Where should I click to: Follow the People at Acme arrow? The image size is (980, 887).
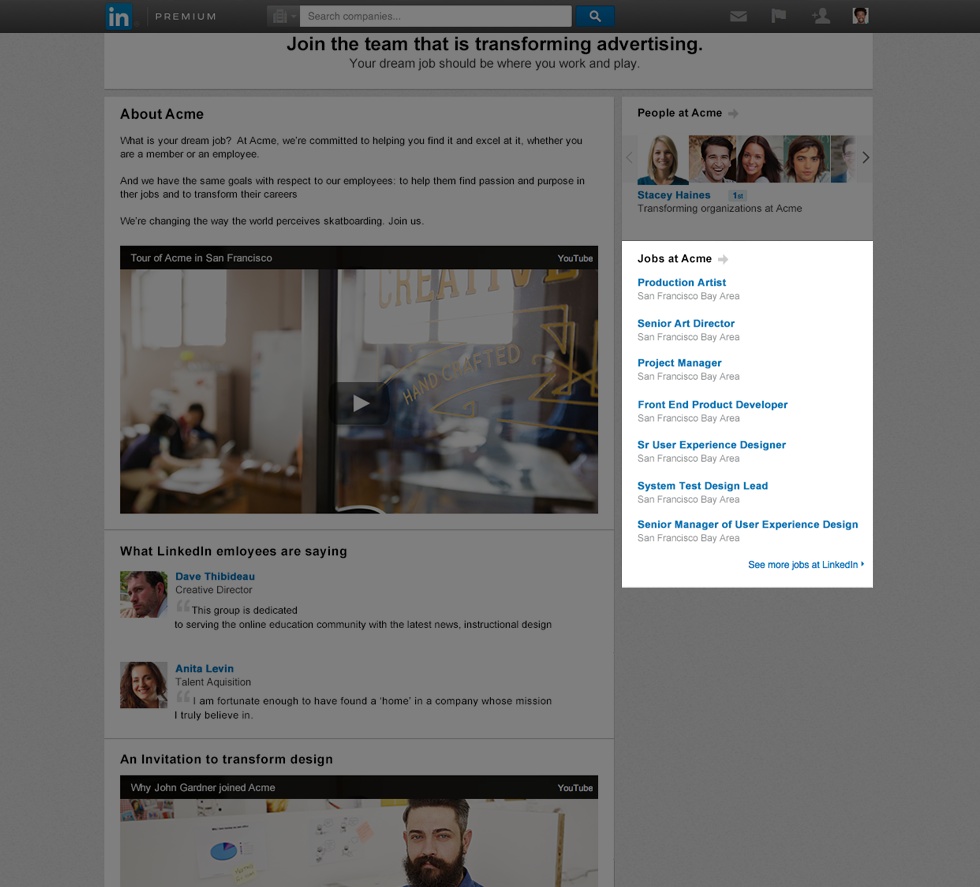tap(733, 113)
